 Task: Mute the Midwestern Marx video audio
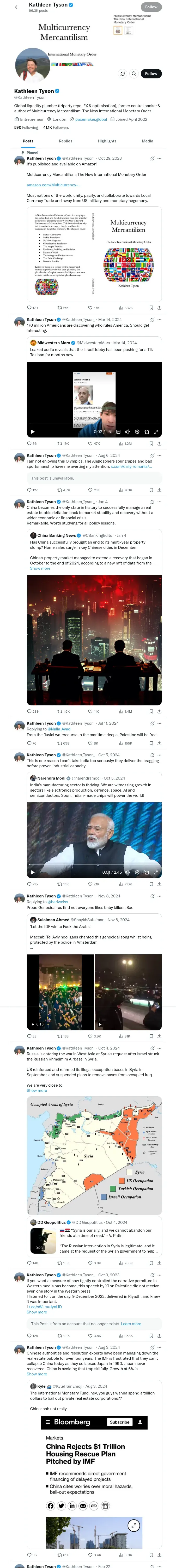point(128,431)
